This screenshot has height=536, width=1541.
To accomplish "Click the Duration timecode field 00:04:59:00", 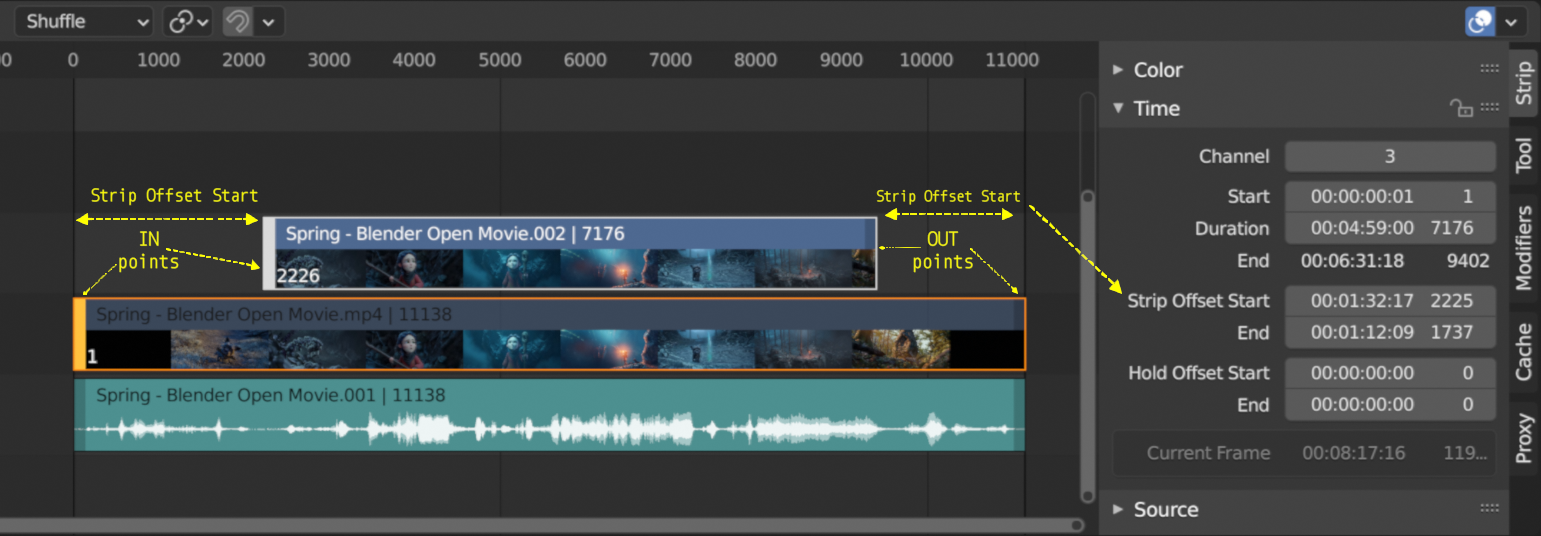I will 1362,228.
